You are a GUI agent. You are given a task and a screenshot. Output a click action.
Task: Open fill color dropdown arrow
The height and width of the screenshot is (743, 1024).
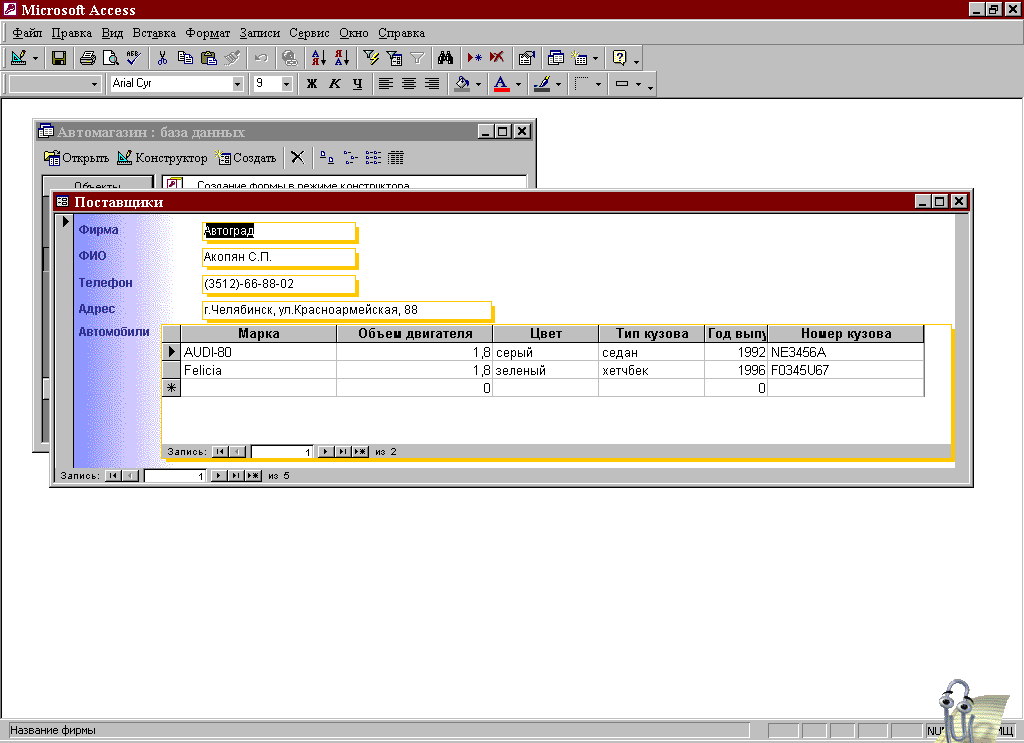[x=478, y=84]
